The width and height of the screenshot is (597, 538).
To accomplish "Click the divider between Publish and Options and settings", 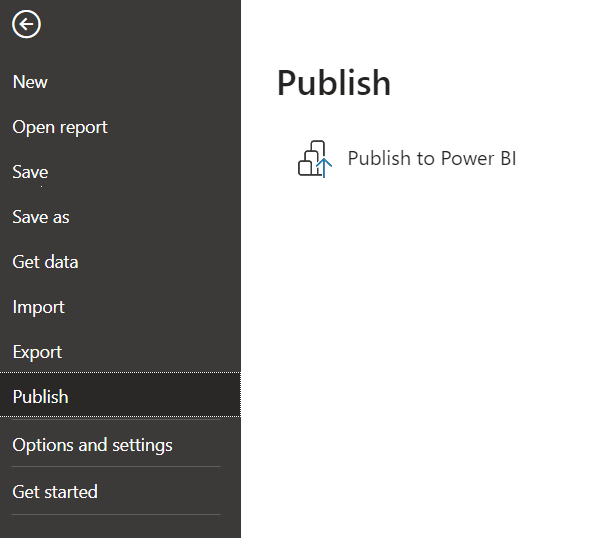I will 116,419.
